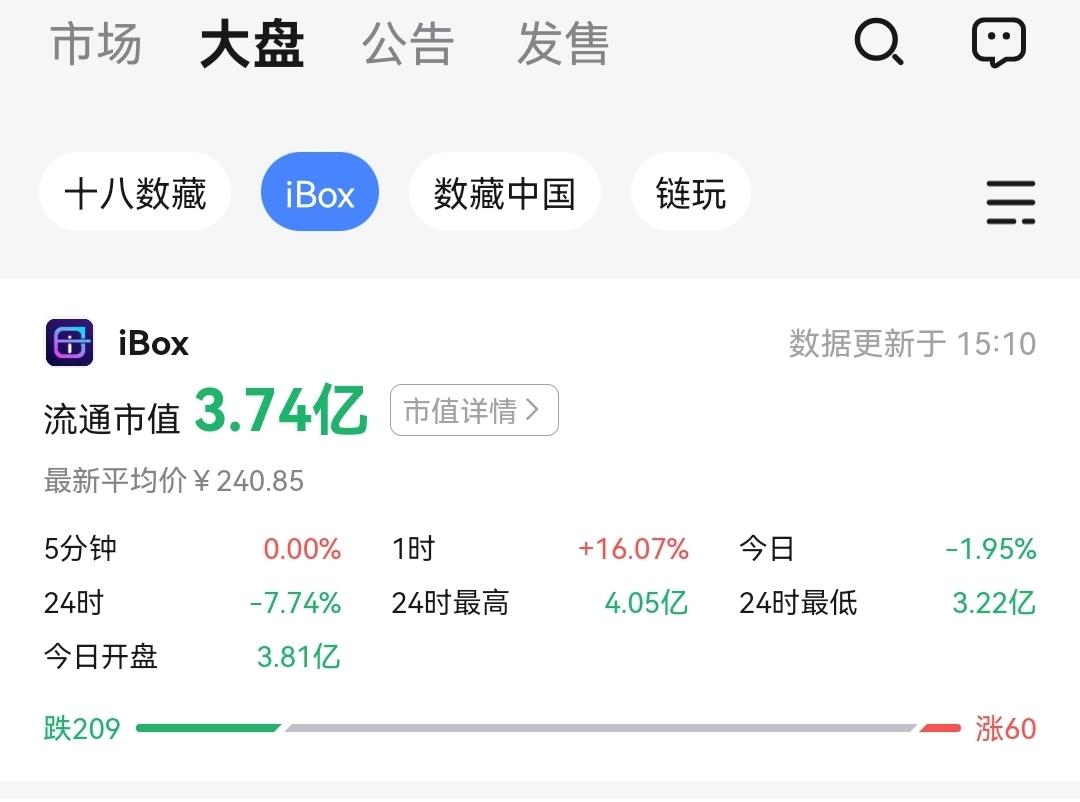Tap the 1时 +16.07% value
1080x802 pixels.
point(633,549)
